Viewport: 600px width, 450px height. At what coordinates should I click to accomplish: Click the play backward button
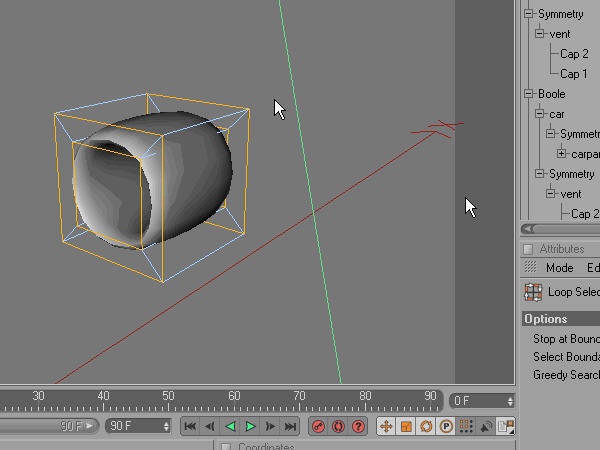[x=230, y=426]
